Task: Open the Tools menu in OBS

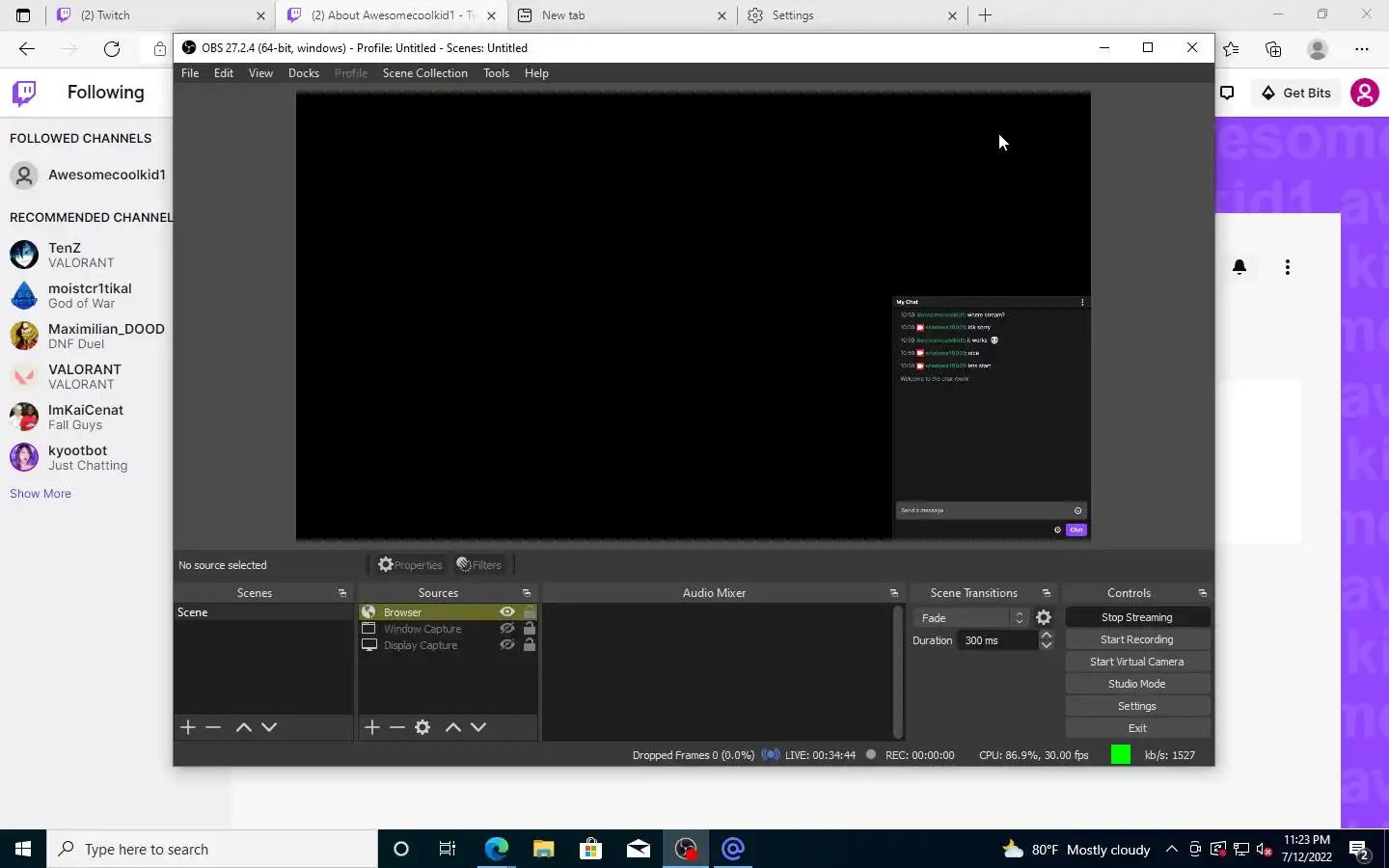Action: 496,73
